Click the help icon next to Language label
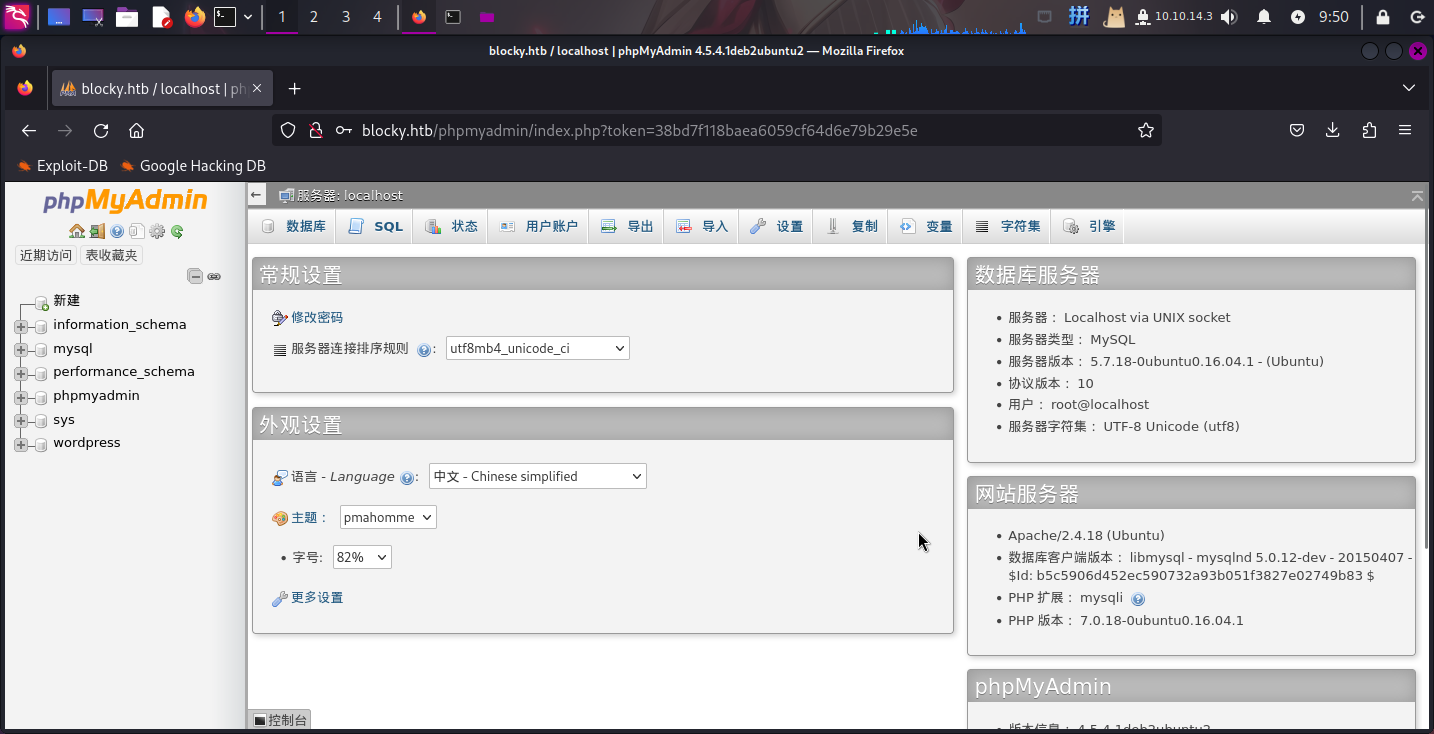Image resolution: width=1434 pixels, height=734 pixels. coord(407,478)
